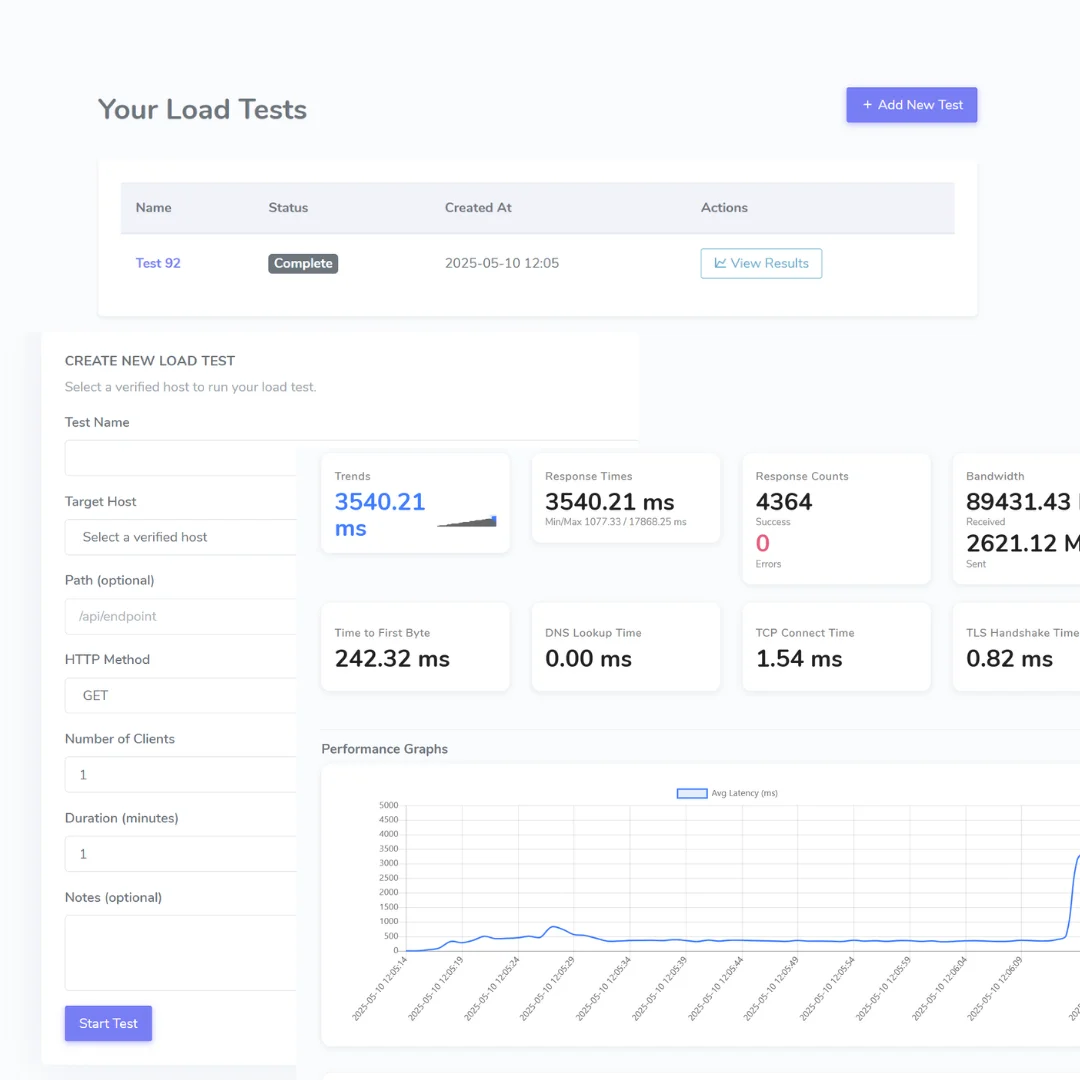This screenshot has width=1080, height=1080.
Task: Click the Performance Graphs heading
Action: point(384,749)
